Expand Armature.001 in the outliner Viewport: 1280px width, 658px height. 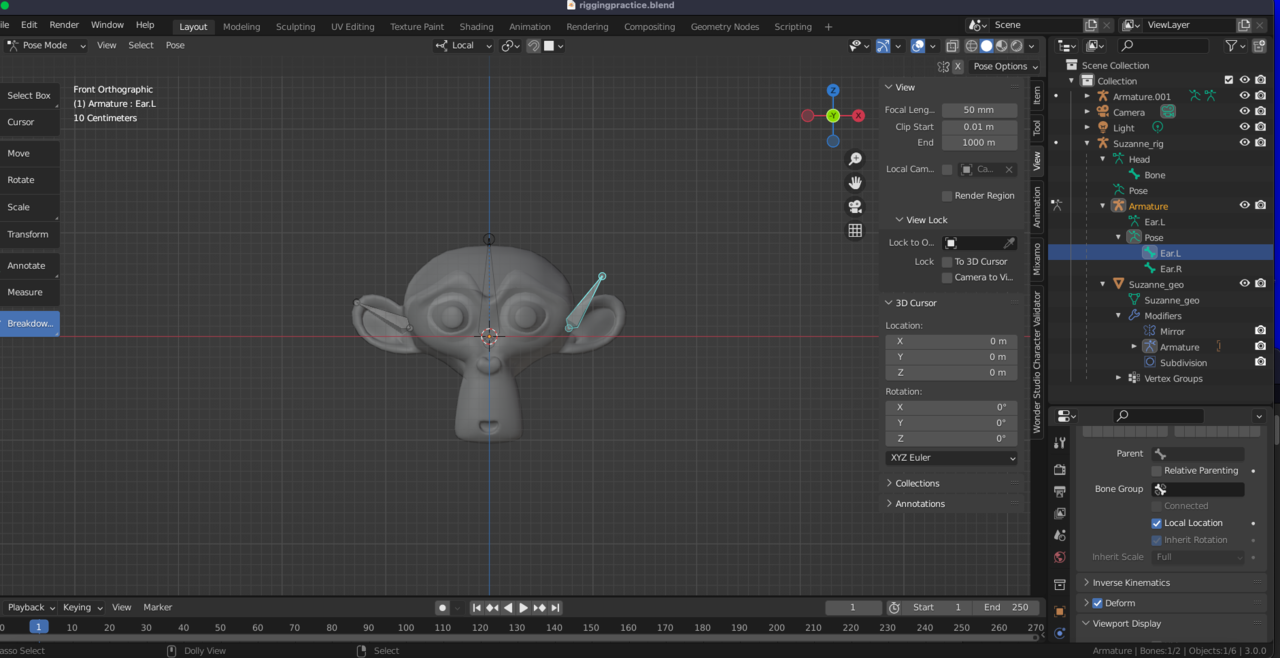click(1088, 96)
